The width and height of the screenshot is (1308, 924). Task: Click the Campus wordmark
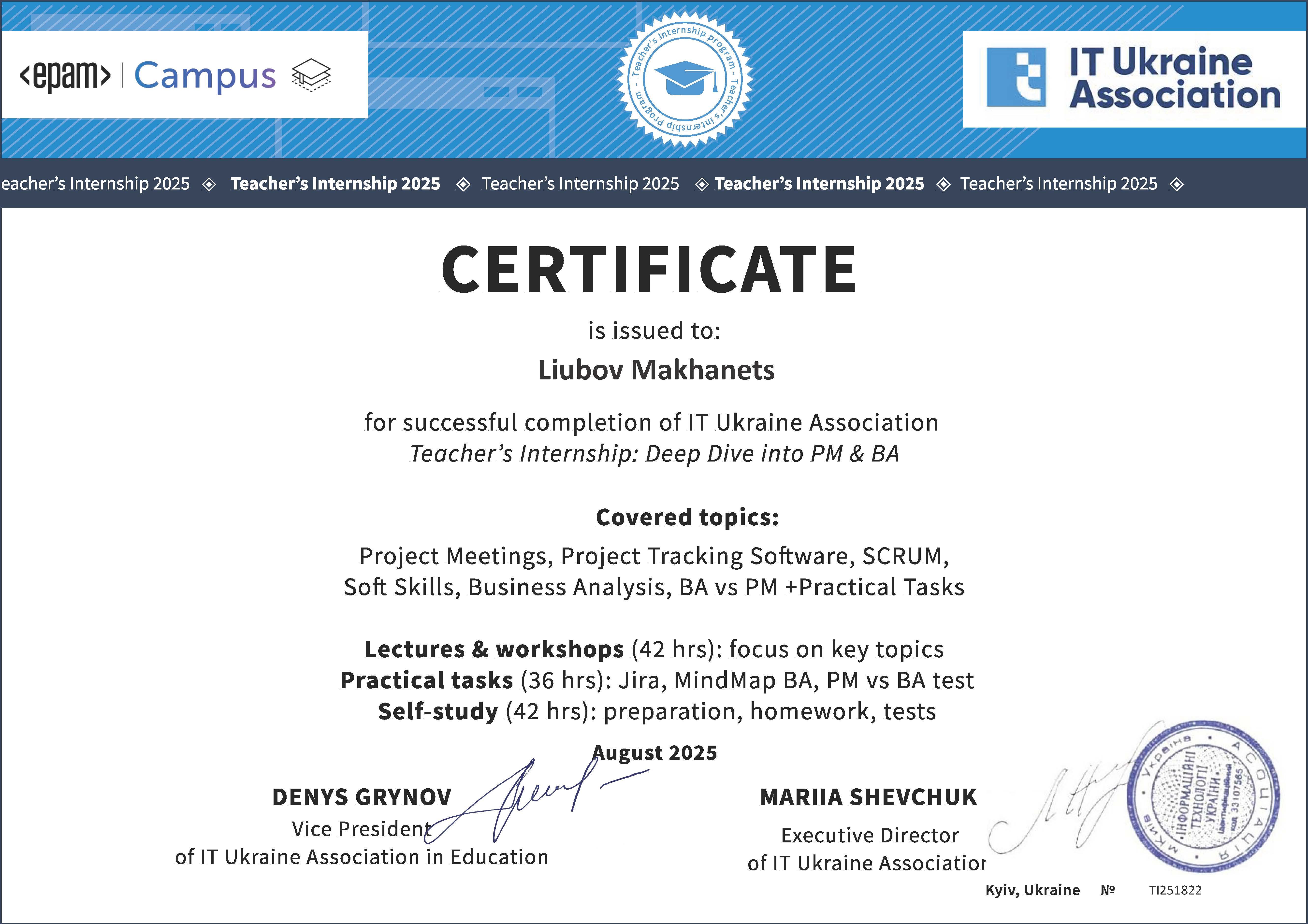[205, 76]
